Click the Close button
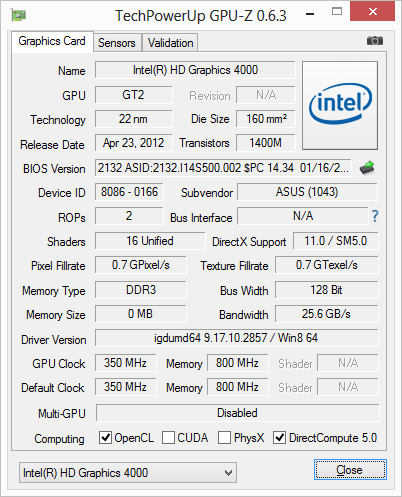The image size is (402, 497). 350,470
